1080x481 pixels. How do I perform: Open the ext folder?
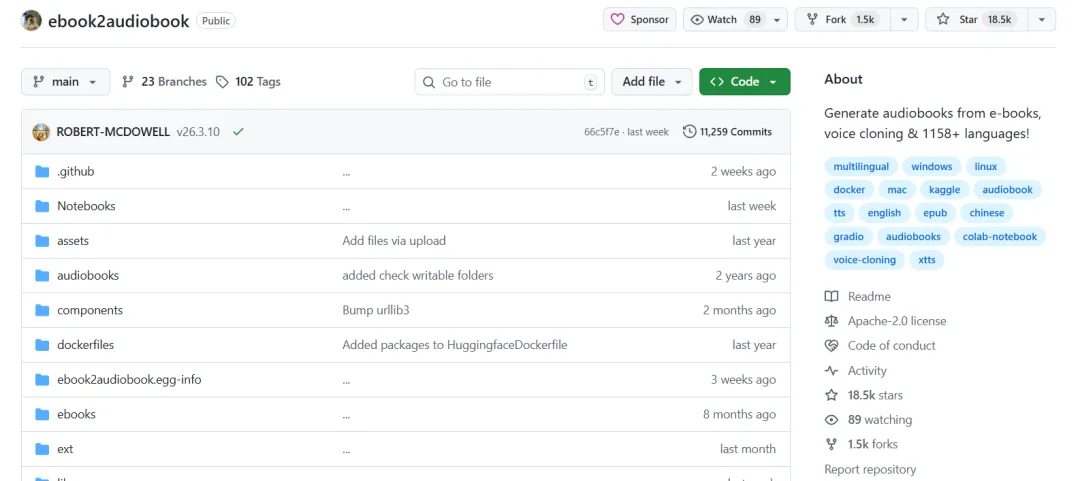click(x=65, y=449)
